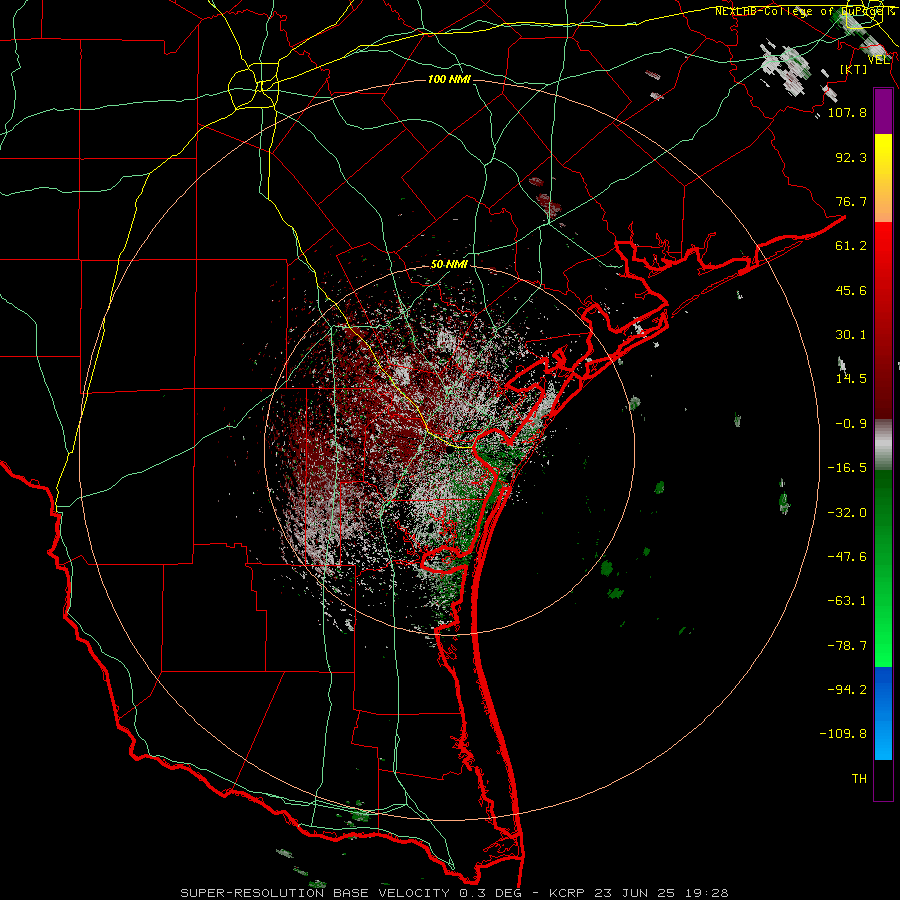Select the -0.9 legend value
Image resolution: width=900 pixels, height=900 pixels.
tap(851, 424)
